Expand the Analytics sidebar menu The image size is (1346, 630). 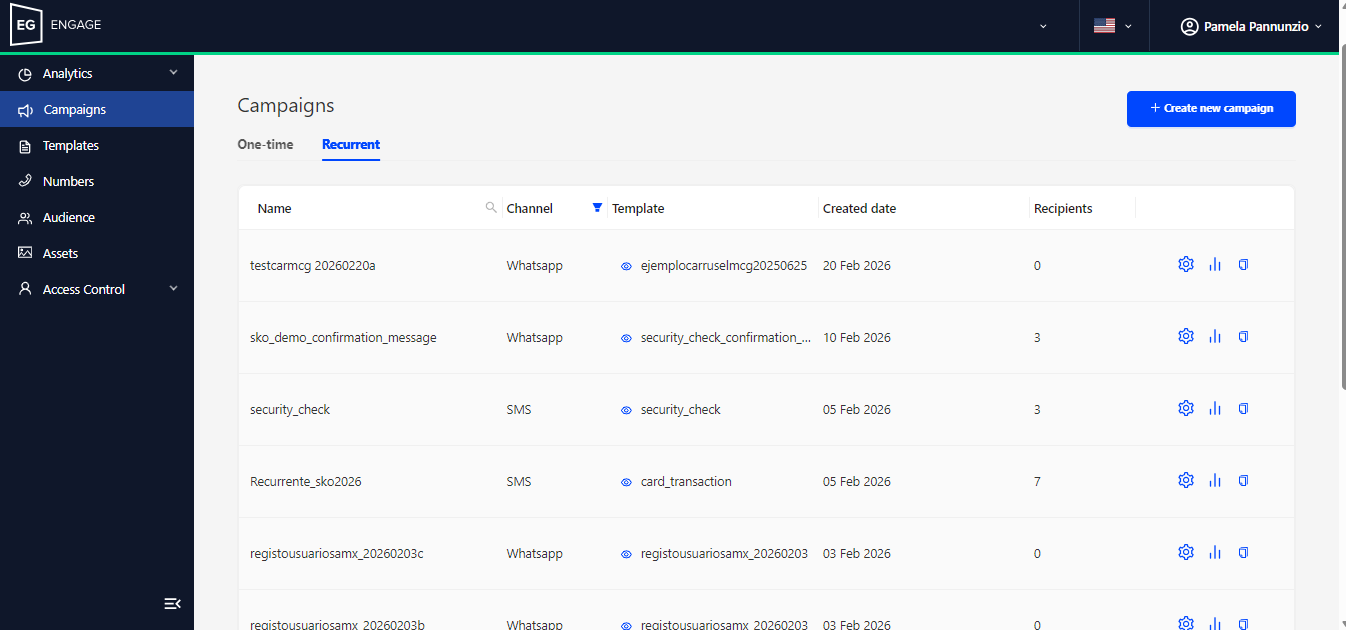(97, 74)
